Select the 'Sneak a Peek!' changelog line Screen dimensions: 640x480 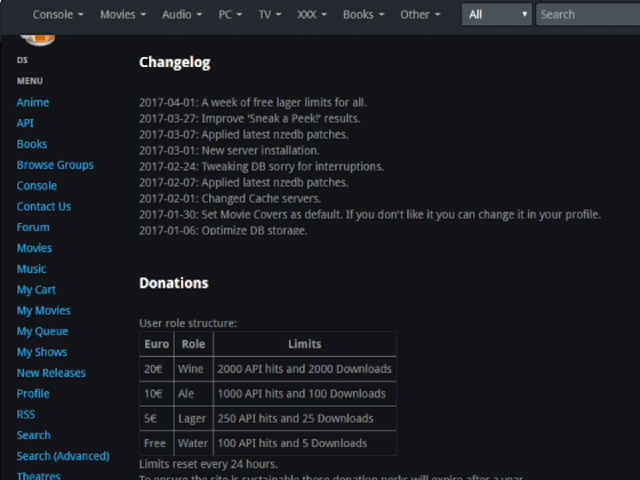click(250, 118)
